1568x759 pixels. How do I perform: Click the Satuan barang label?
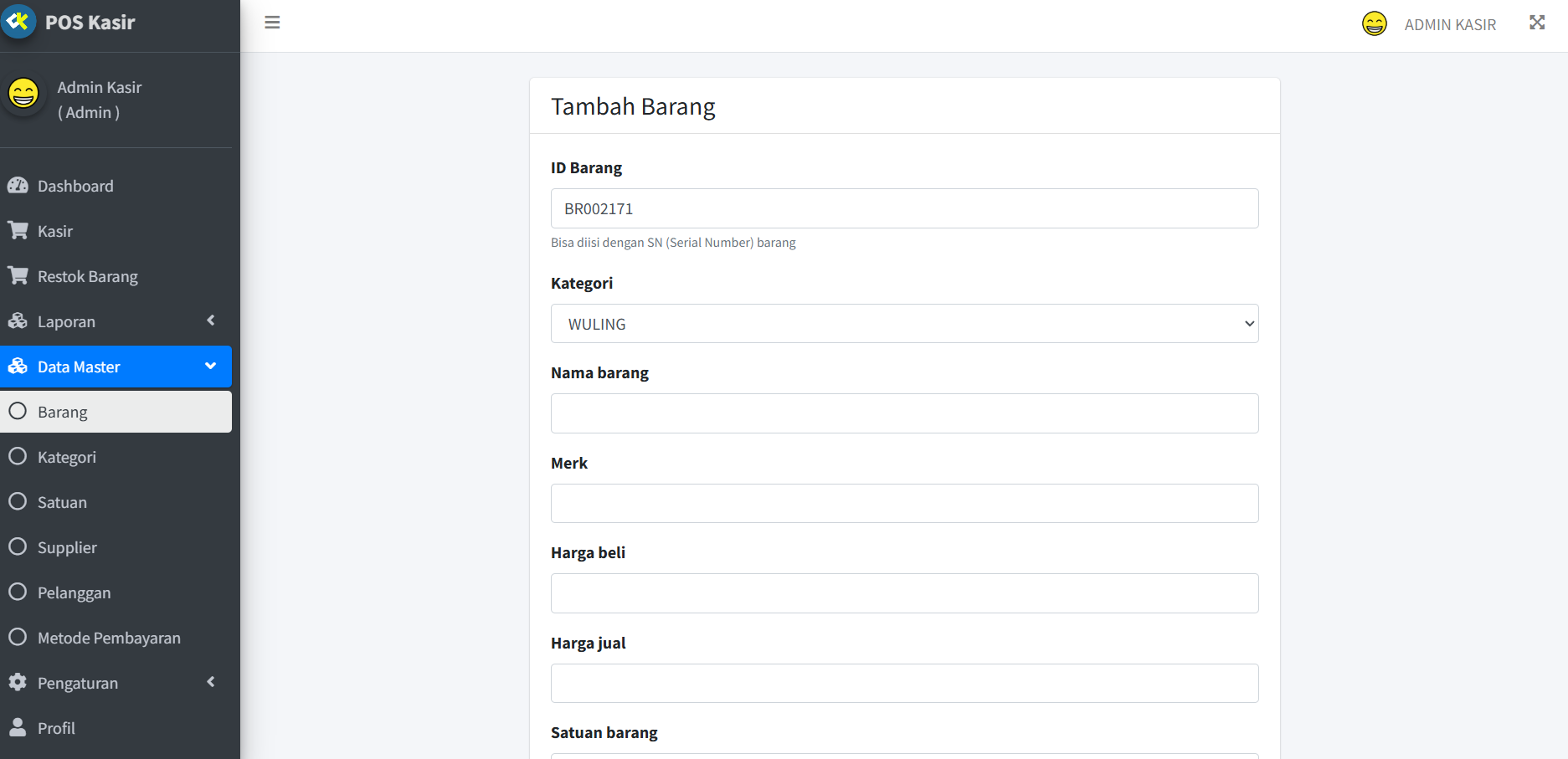(x=604, y=733)
